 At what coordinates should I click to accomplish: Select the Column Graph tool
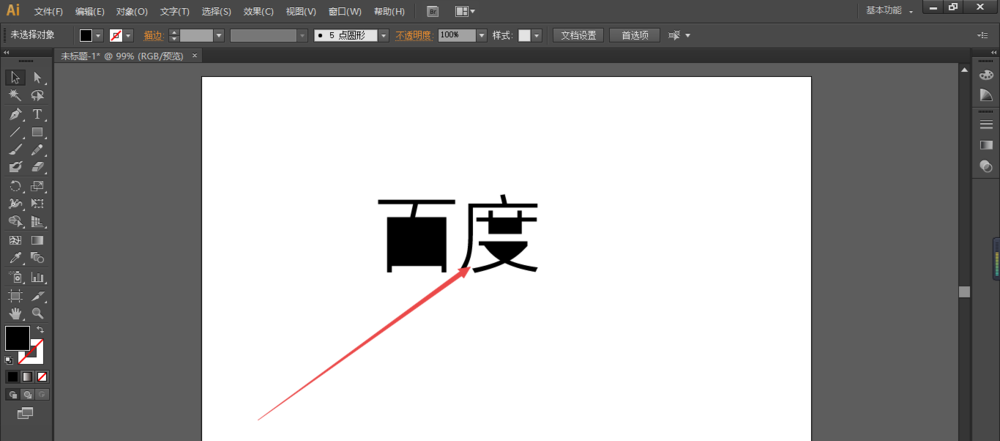pos(37,277)
